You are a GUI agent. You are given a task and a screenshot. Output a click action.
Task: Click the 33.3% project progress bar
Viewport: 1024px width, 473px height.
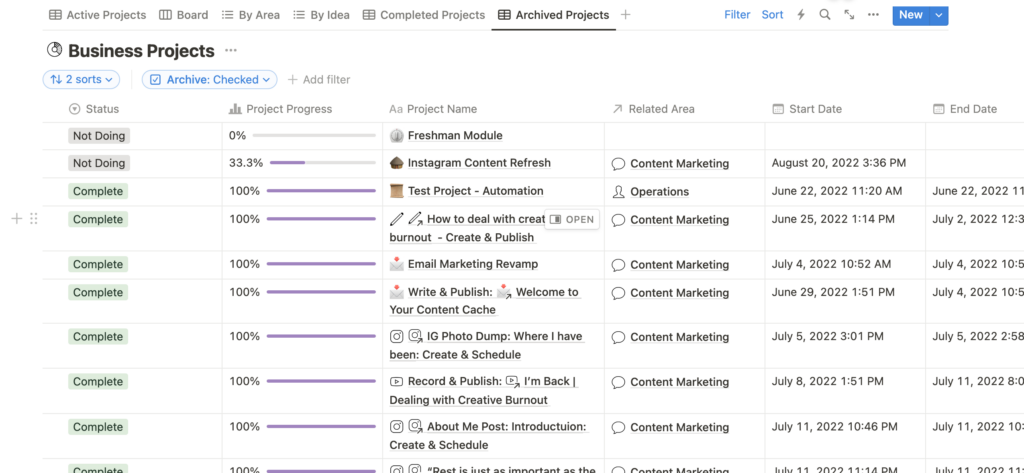tap(323, 163)
